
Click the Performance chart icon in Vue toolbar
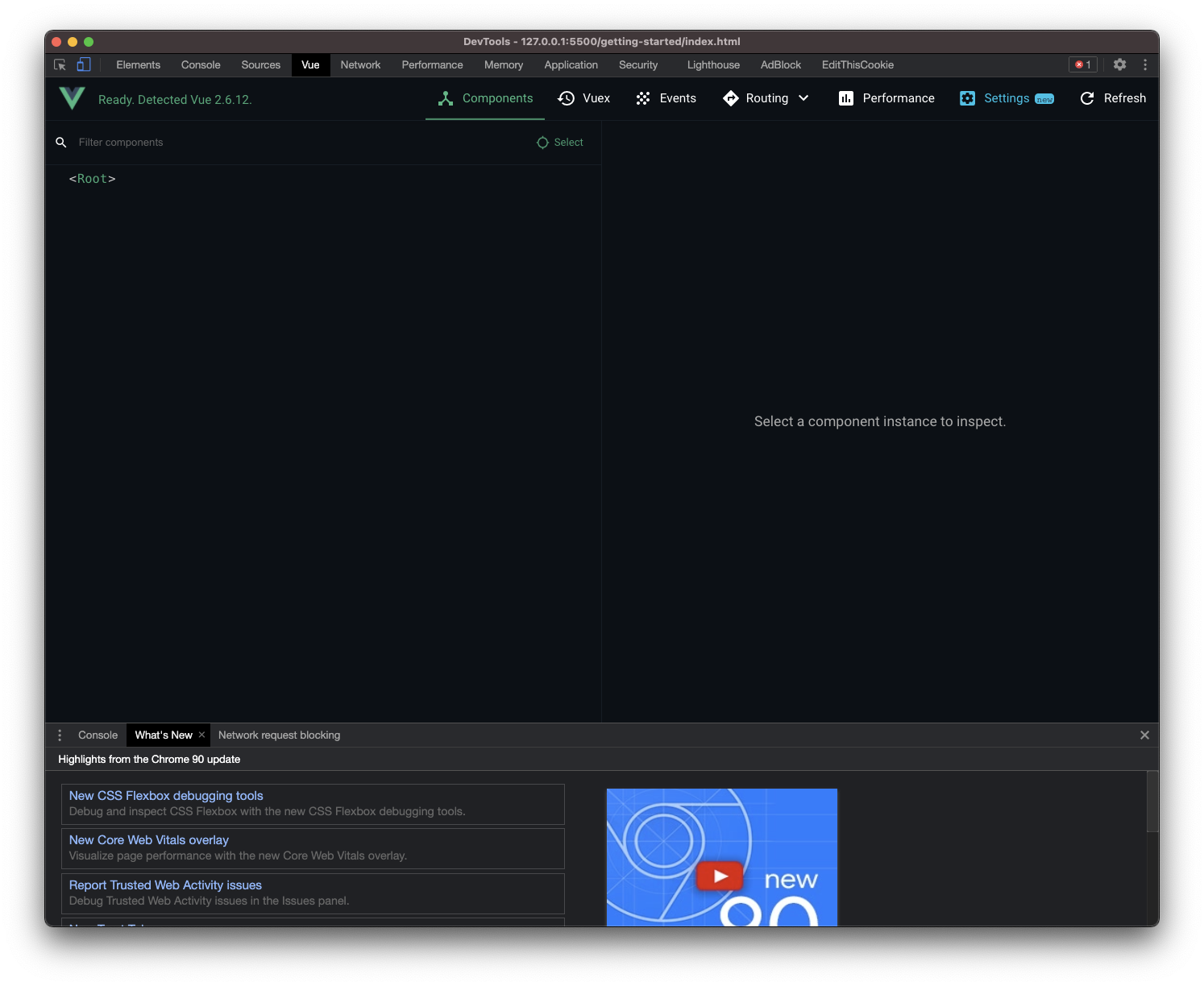tap(846, 98)
